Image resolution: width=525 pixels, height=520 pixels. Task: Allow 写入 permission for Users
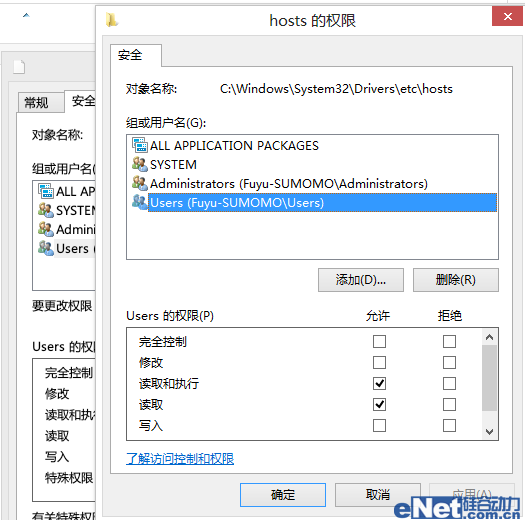(x=379, y=426)
